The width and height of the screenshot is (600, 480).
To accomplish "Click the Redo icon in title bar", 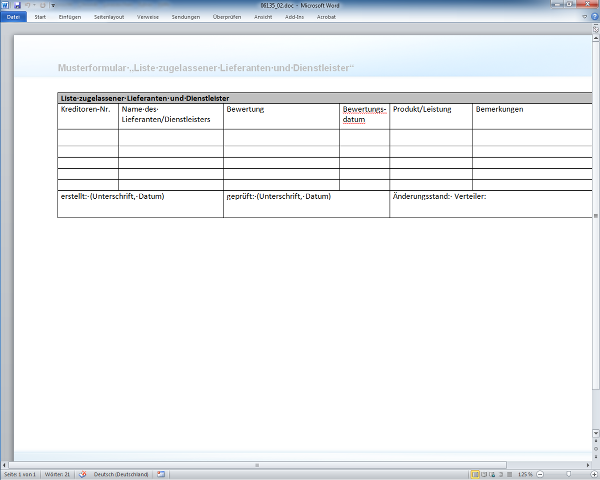I will 41,6.
